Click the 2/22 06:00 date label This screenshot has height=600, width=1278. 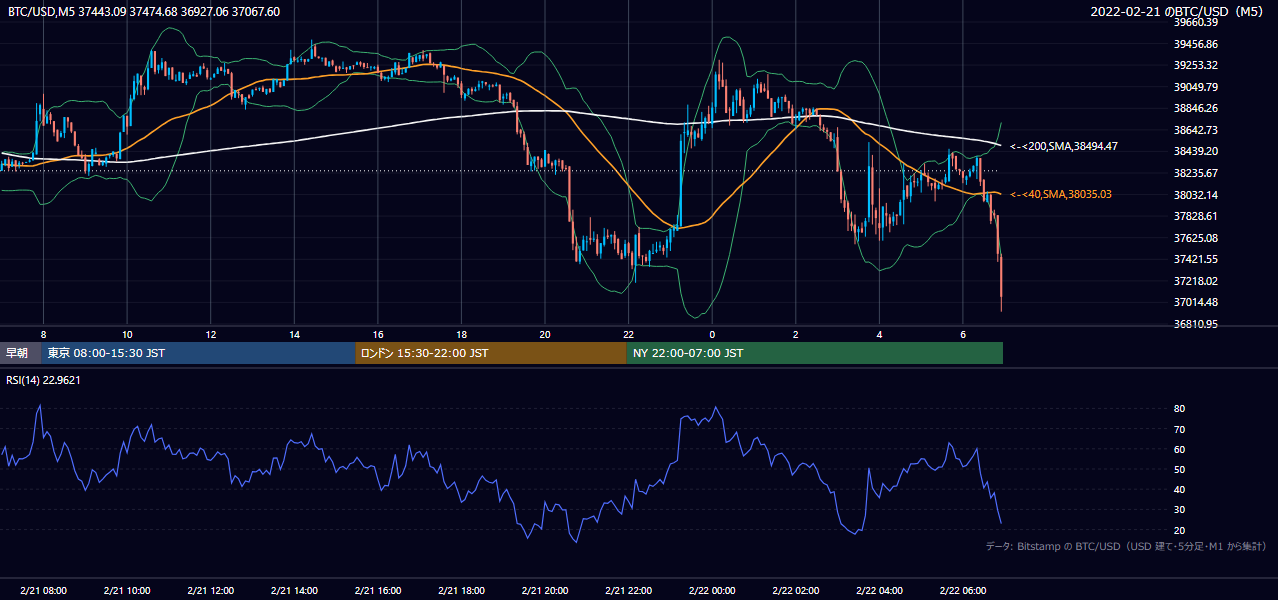tap(963, 591)
